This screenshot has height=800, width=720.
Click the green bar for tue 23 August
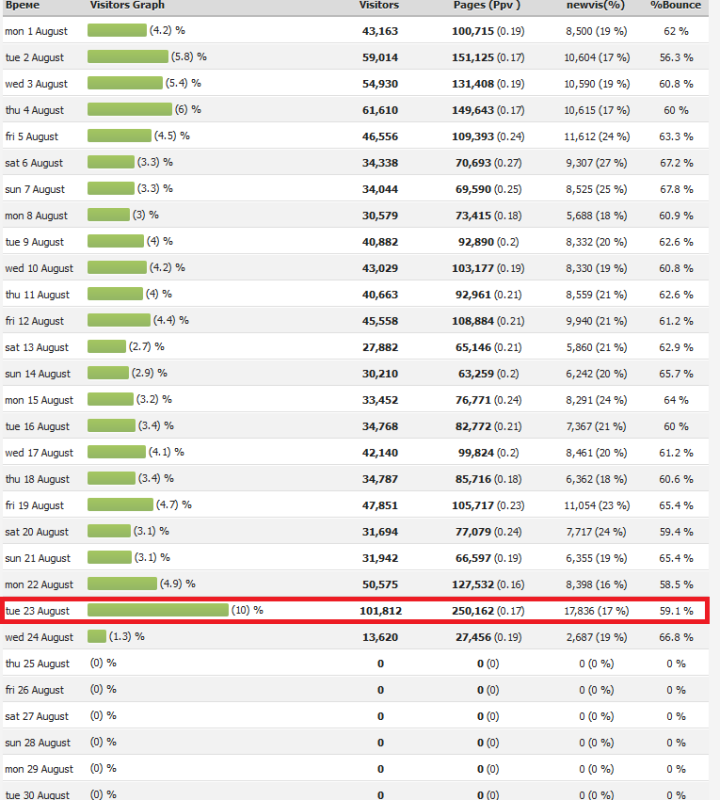158,610
